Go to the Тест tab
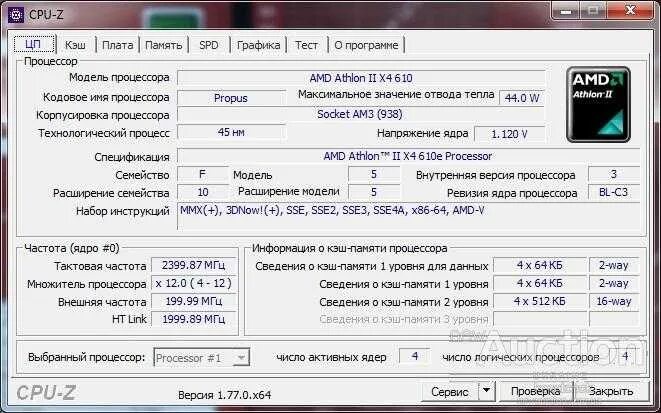Image resolution: width=661 pixels, height=413 pixels. click(x=306, y=45)
